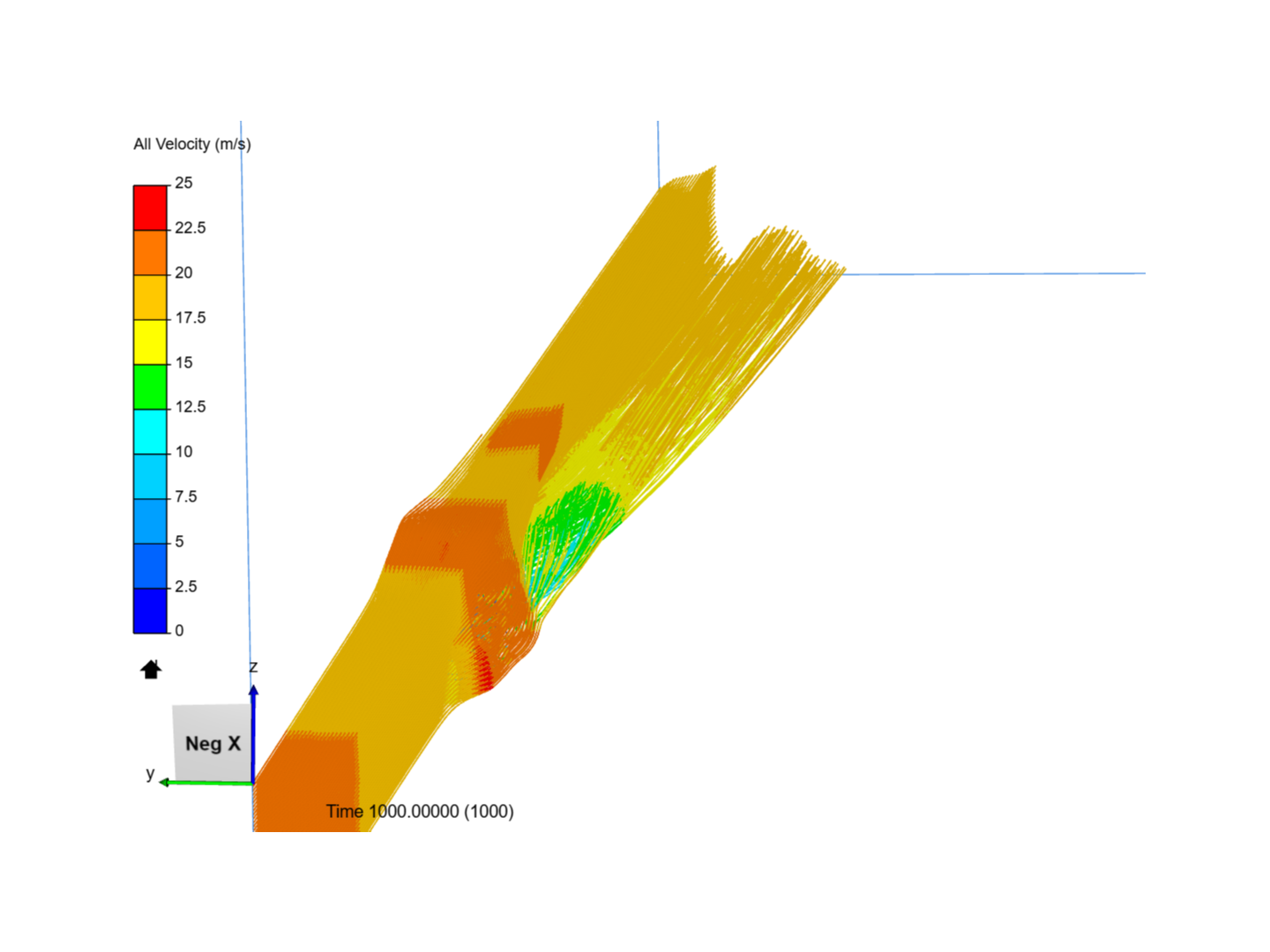The height and width of the screenshot is (952, 1270).
Task: Select red legend band 22.5 to 25
Action: pos(150,208)
